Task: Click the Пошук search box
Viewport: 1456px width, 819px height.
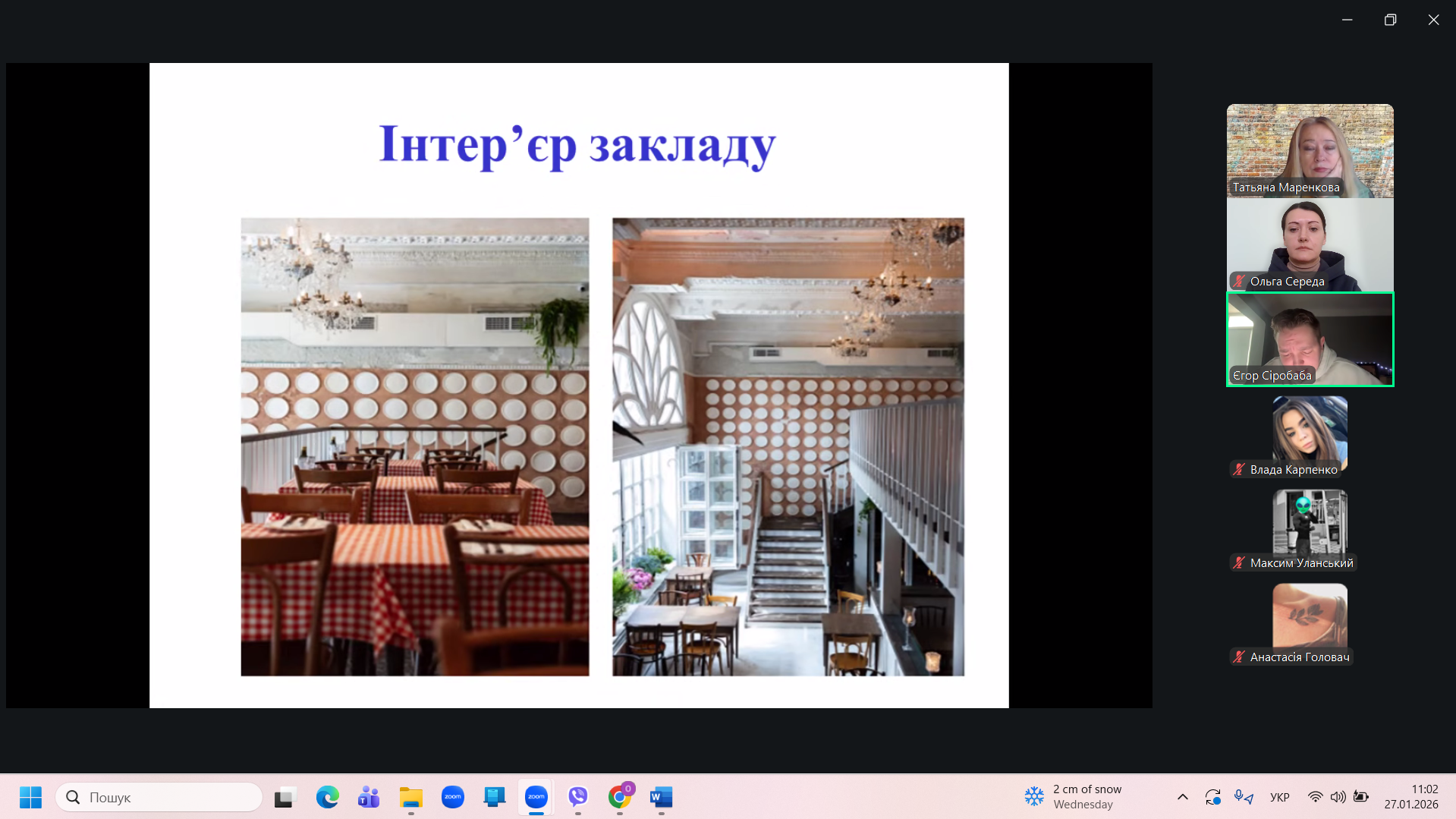Action: click(159, 797)
